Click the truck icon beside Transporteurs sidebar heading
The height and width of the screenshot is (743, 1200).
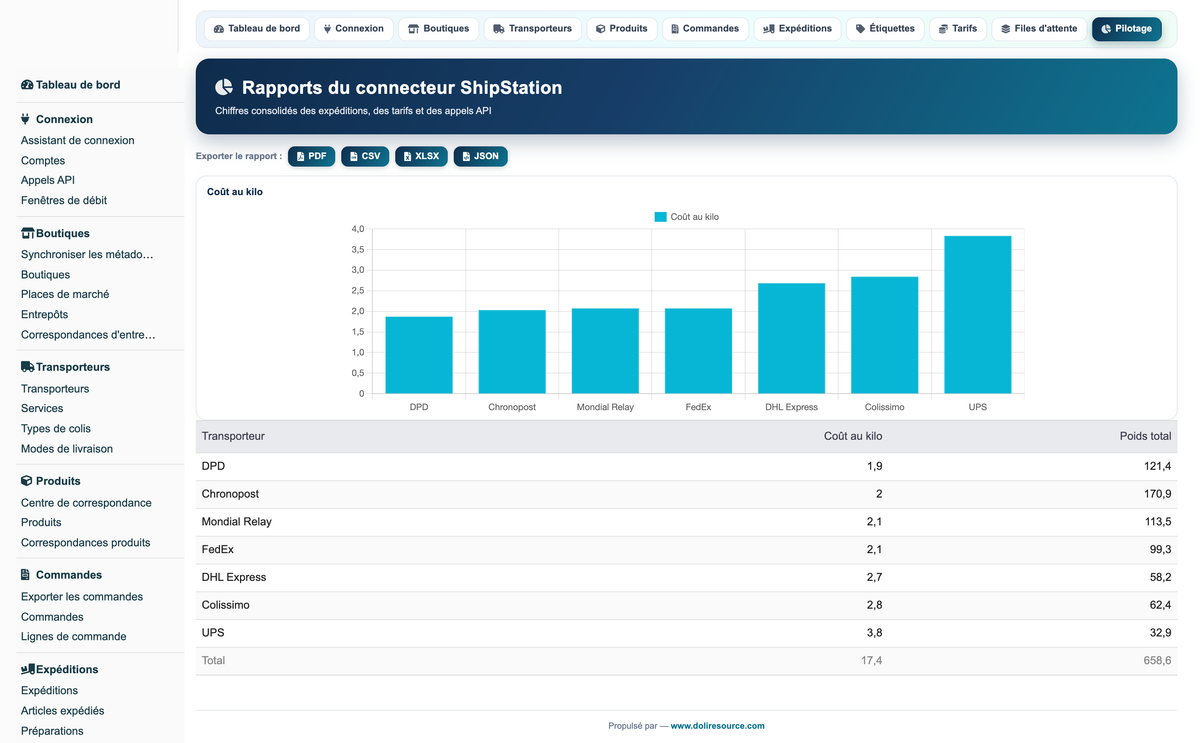coord(28,367)
